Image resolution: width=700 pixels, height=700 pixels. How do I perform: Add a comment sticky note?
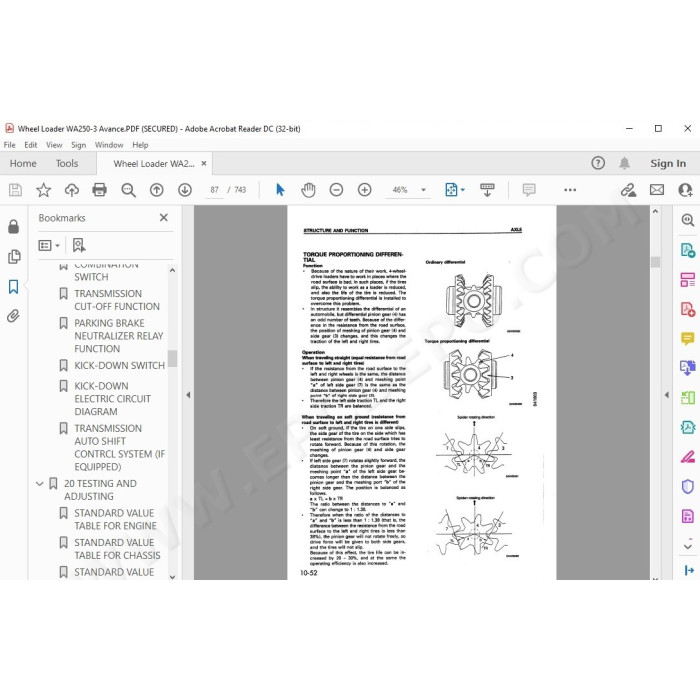tap(529, 190)
